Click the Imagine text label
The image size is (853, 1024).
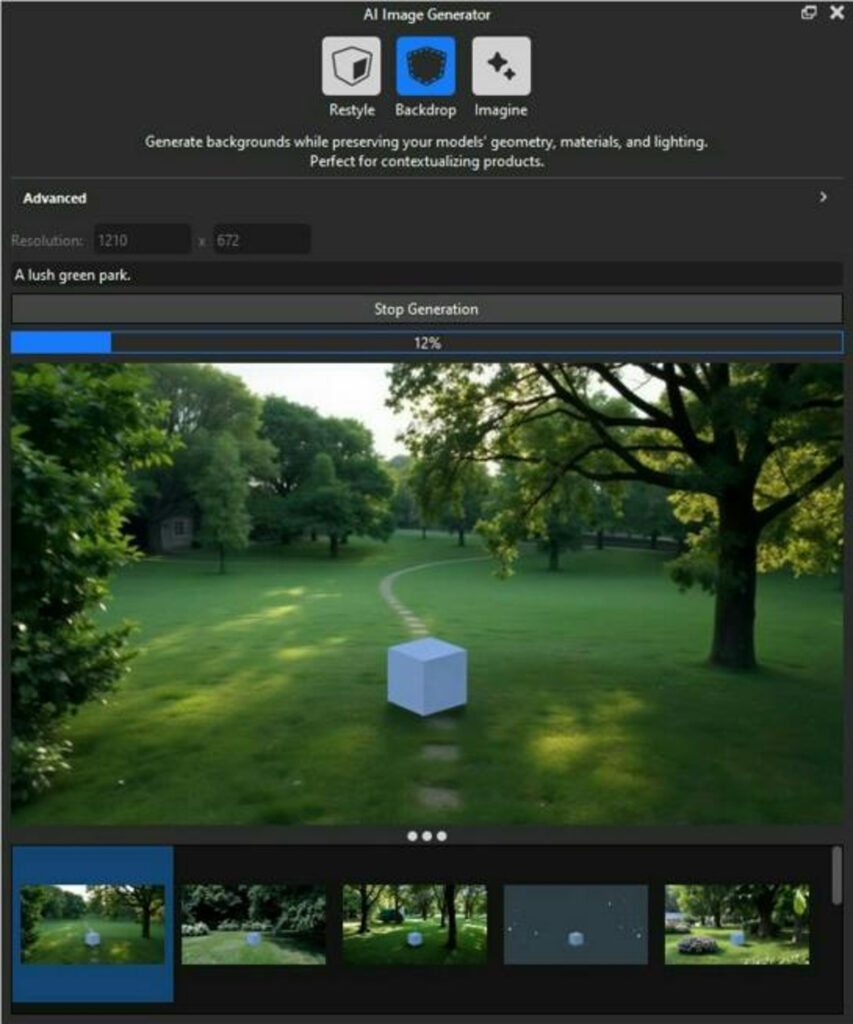[501, 110]
